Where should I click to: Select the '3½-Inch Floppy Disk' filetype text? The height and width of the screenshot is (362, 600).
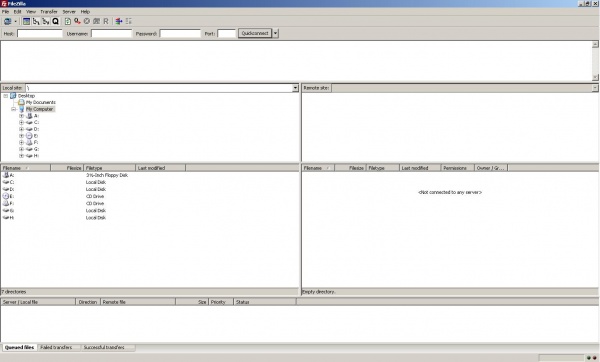point(107,175)
